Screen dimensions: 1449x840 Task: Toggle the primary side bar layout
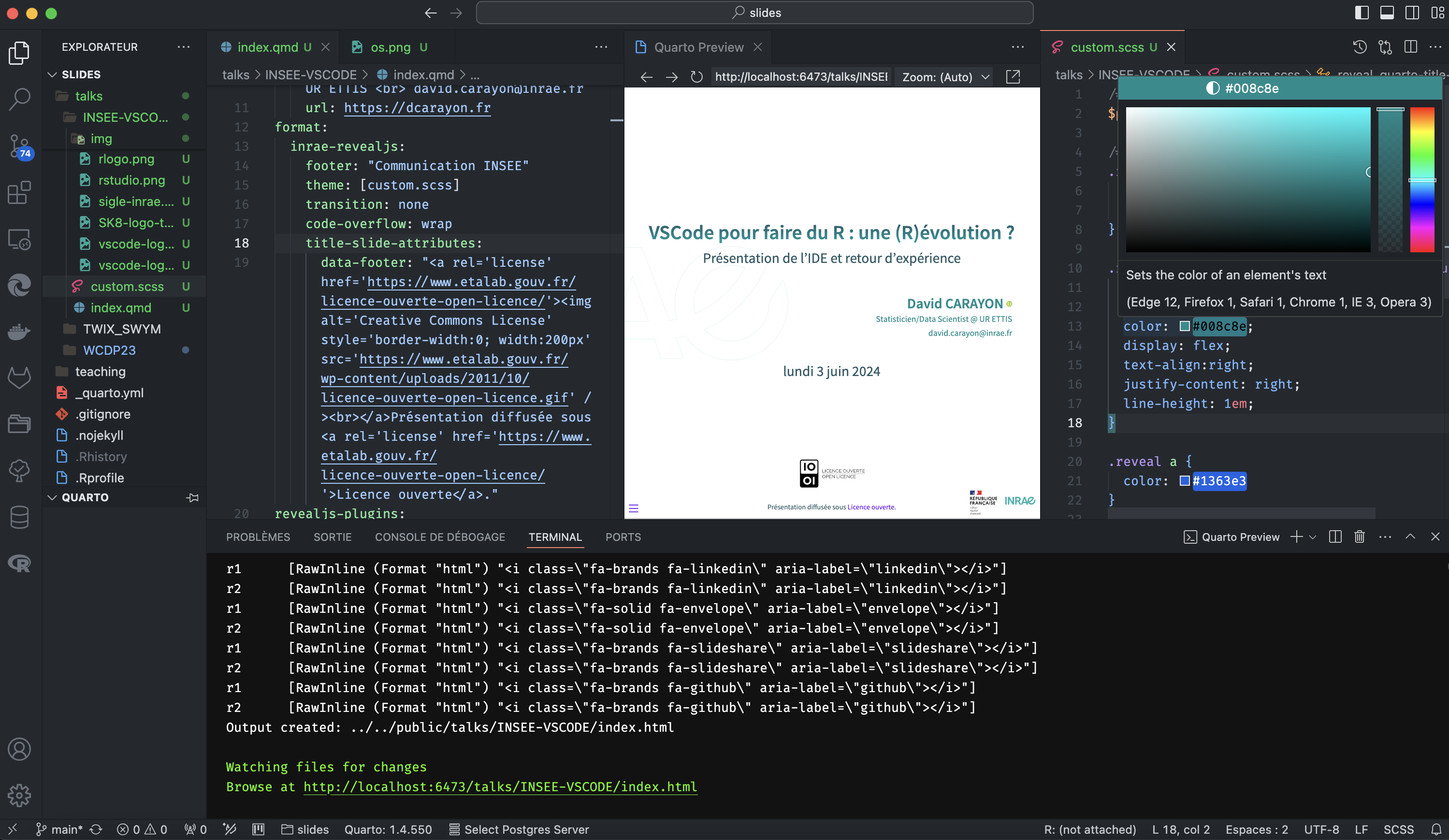tap(1362, 13)
